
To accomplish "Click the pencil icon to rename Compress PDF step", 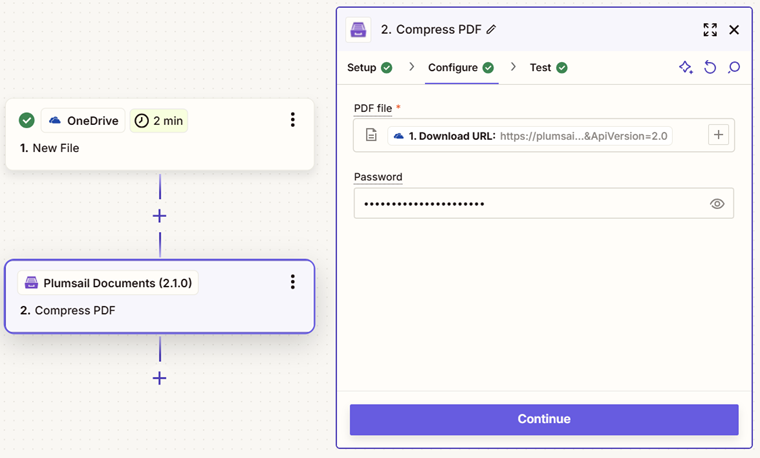I will point(491,30).
